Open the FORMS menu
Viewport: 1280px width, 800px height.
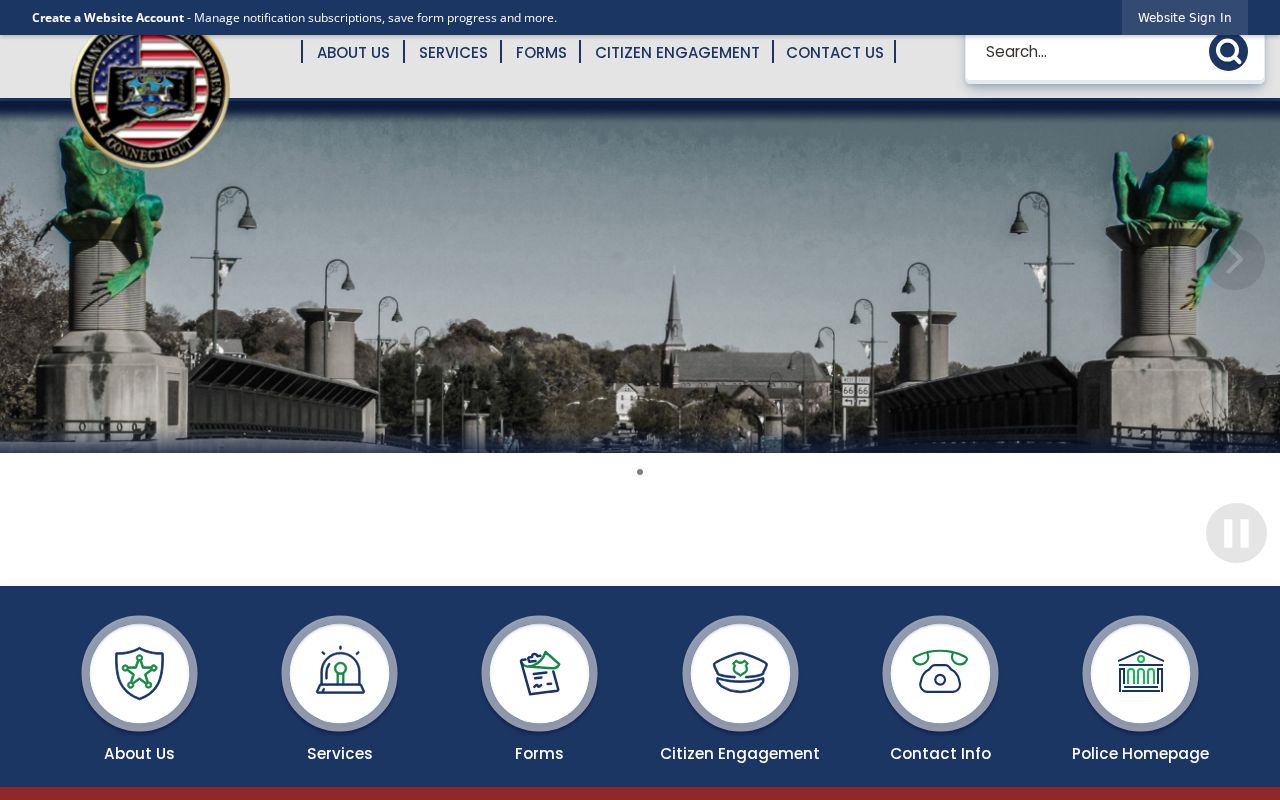[541, 52]
